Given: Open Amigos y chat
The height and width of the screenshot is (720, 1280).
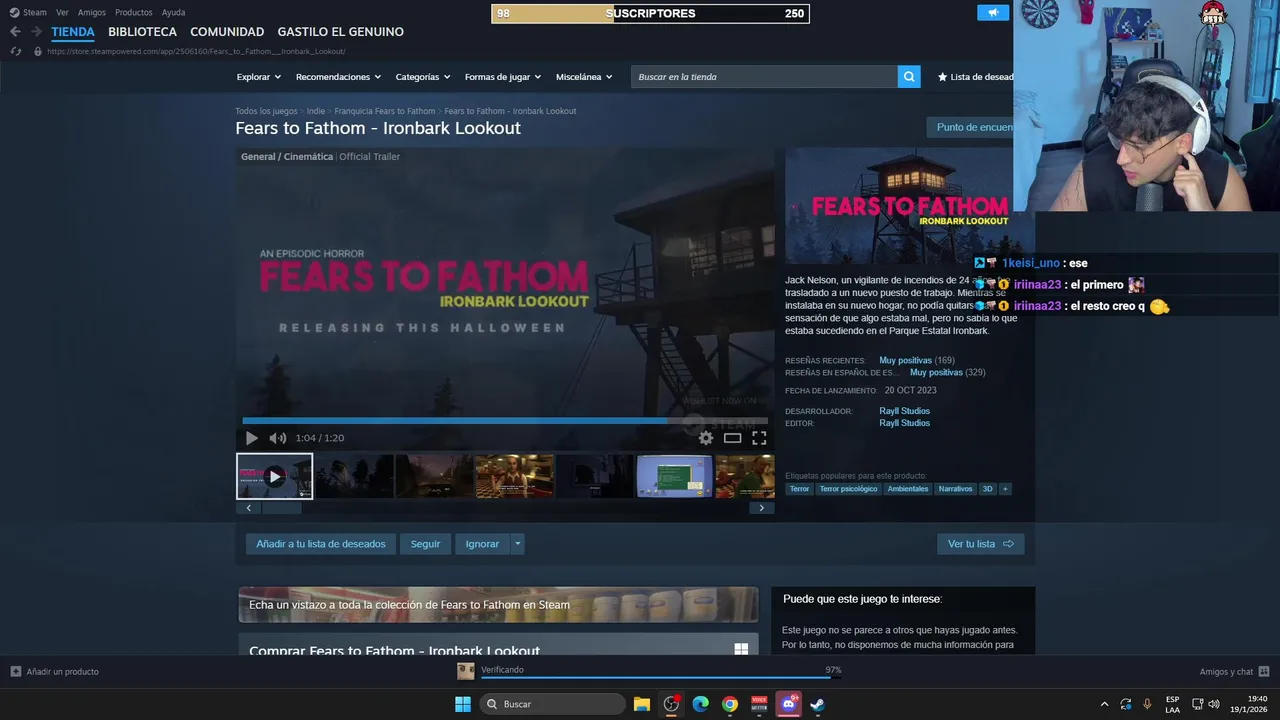Looking at the screenshot, I should click(1234, 672).
